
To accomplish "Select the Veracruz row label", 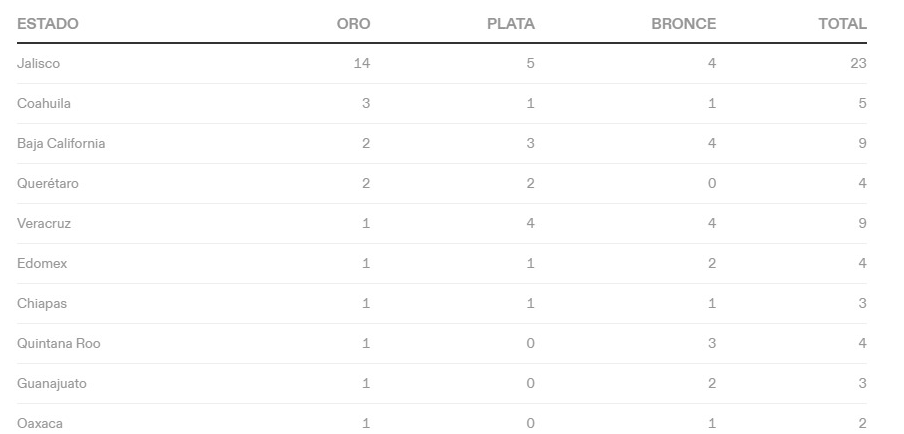I will [44, 223].
